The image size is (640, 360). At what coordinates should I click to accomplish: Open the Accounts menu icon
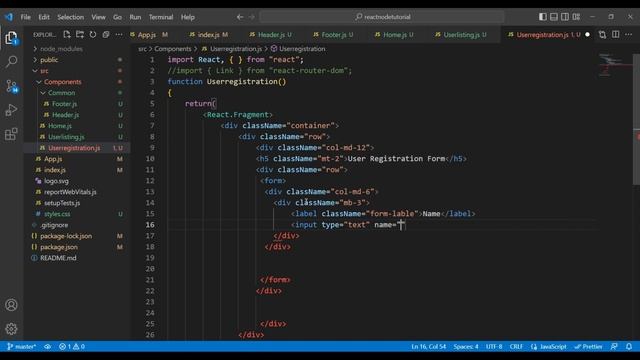point(11,305)
